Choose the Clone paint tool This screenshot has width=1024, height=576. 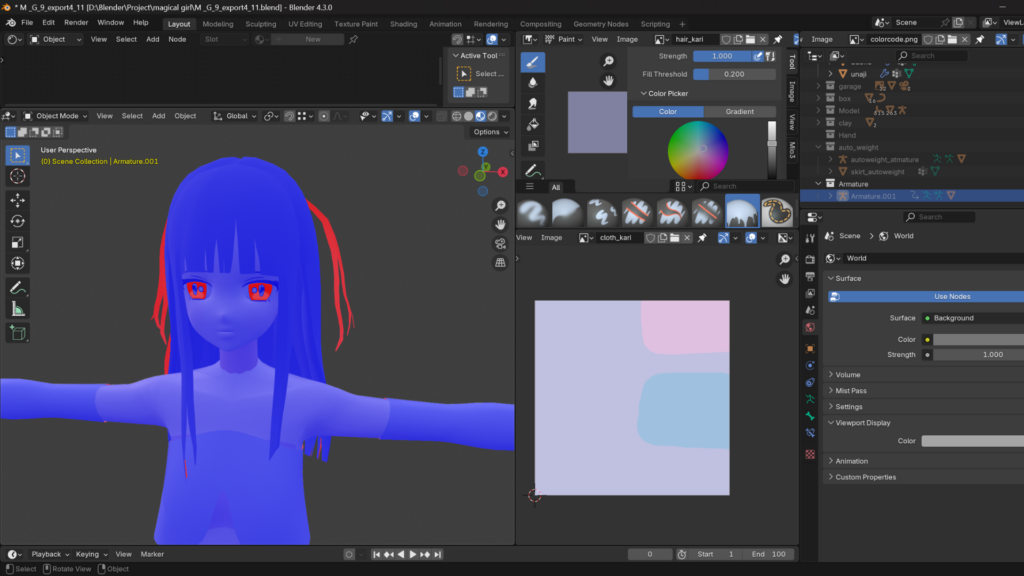pyautogui.click(x=533, y=145)
